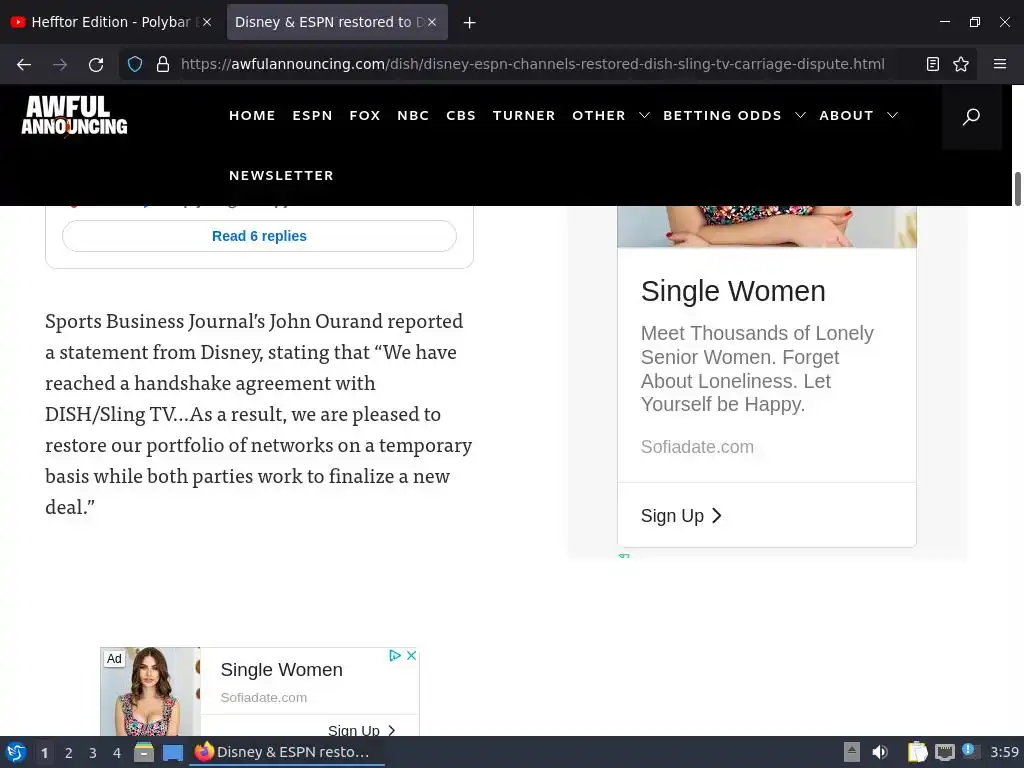Expand the OTHER dropdown chevron

pos(644,116)
